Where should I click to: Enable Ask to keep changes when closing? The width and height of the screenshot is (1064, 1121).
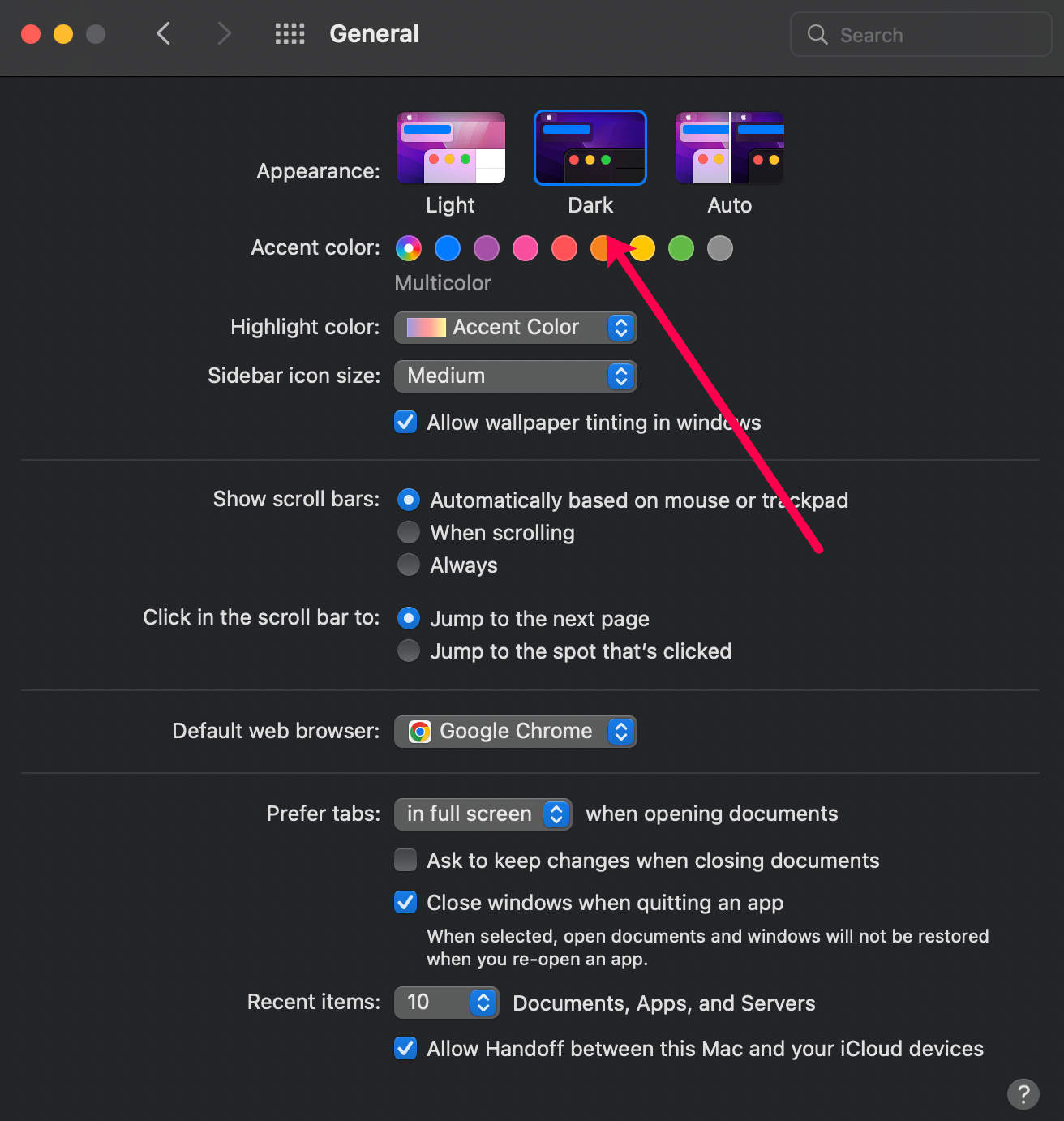coord(405,860)
